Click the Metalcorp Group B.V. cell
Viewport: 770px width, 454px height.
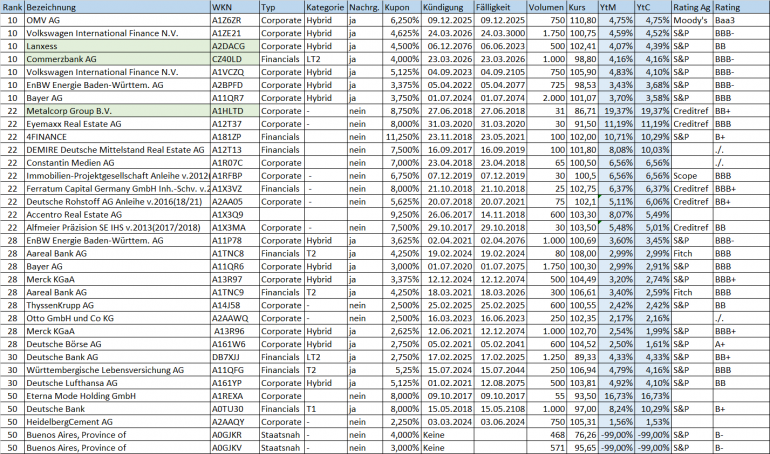[x=117, y=111]
